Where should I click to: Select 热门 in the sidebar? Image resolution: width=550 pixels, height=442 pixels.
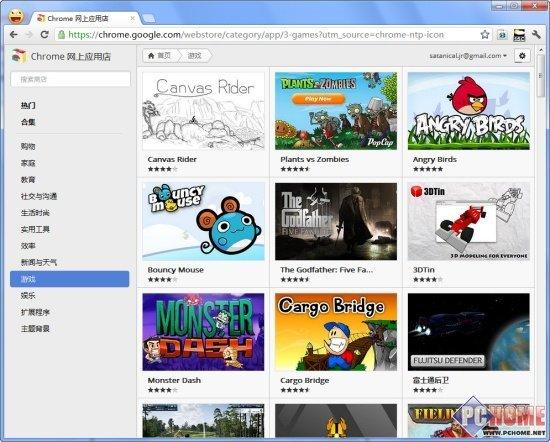[x=28, y=105]
